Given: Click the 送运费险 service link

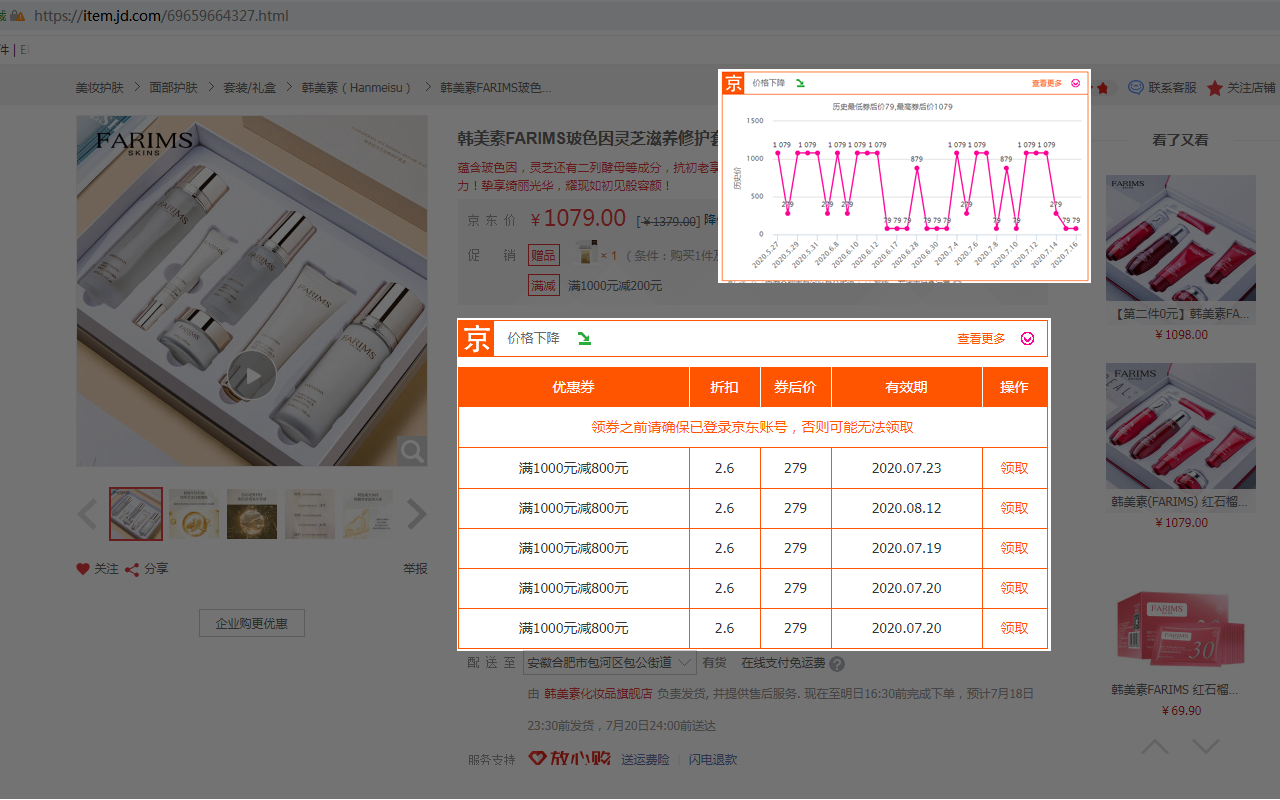Looking at the screenshot, I should [645, 759].
